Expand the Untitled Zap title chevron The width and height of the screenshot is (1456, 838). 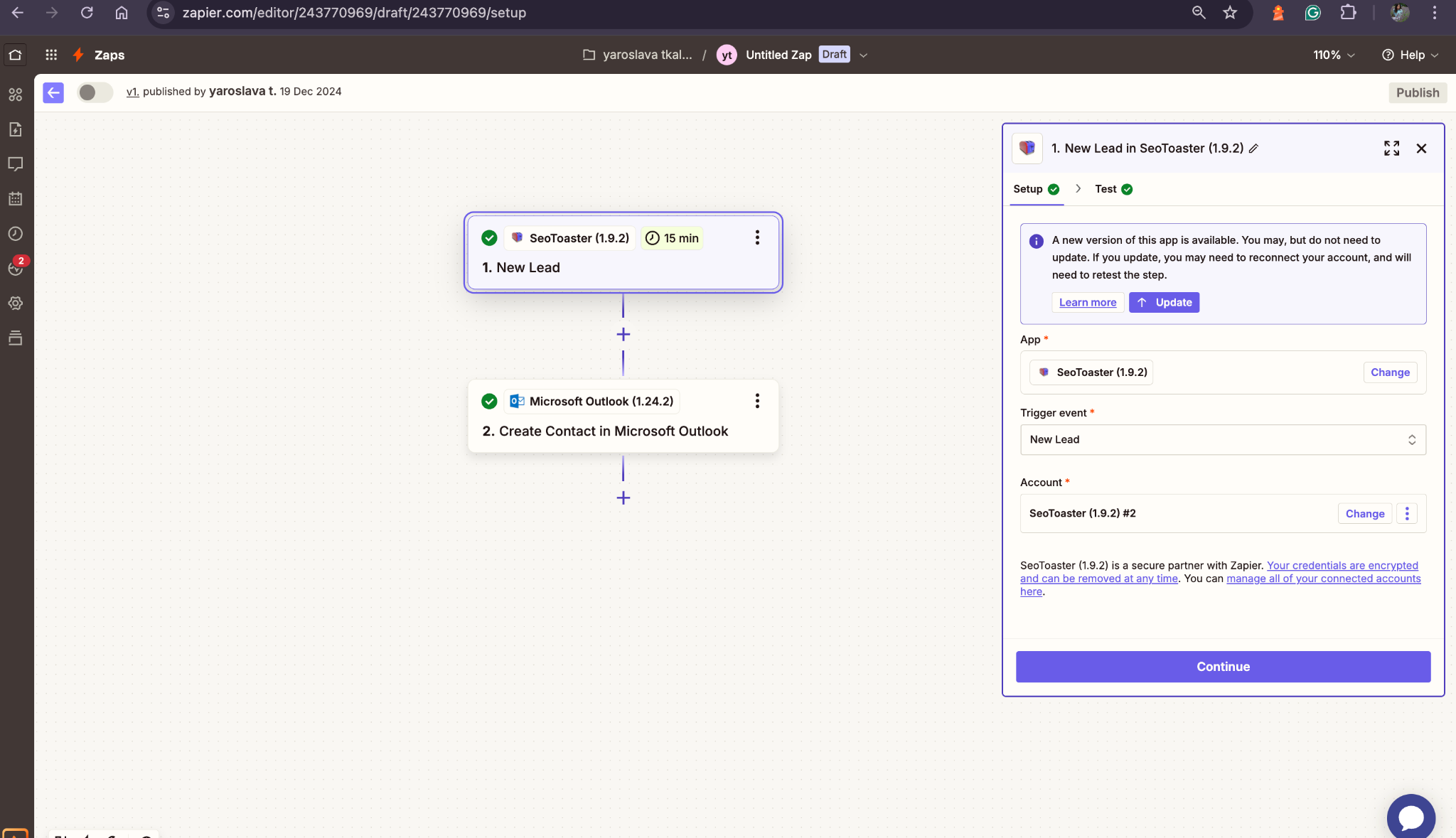click(863, 55)
